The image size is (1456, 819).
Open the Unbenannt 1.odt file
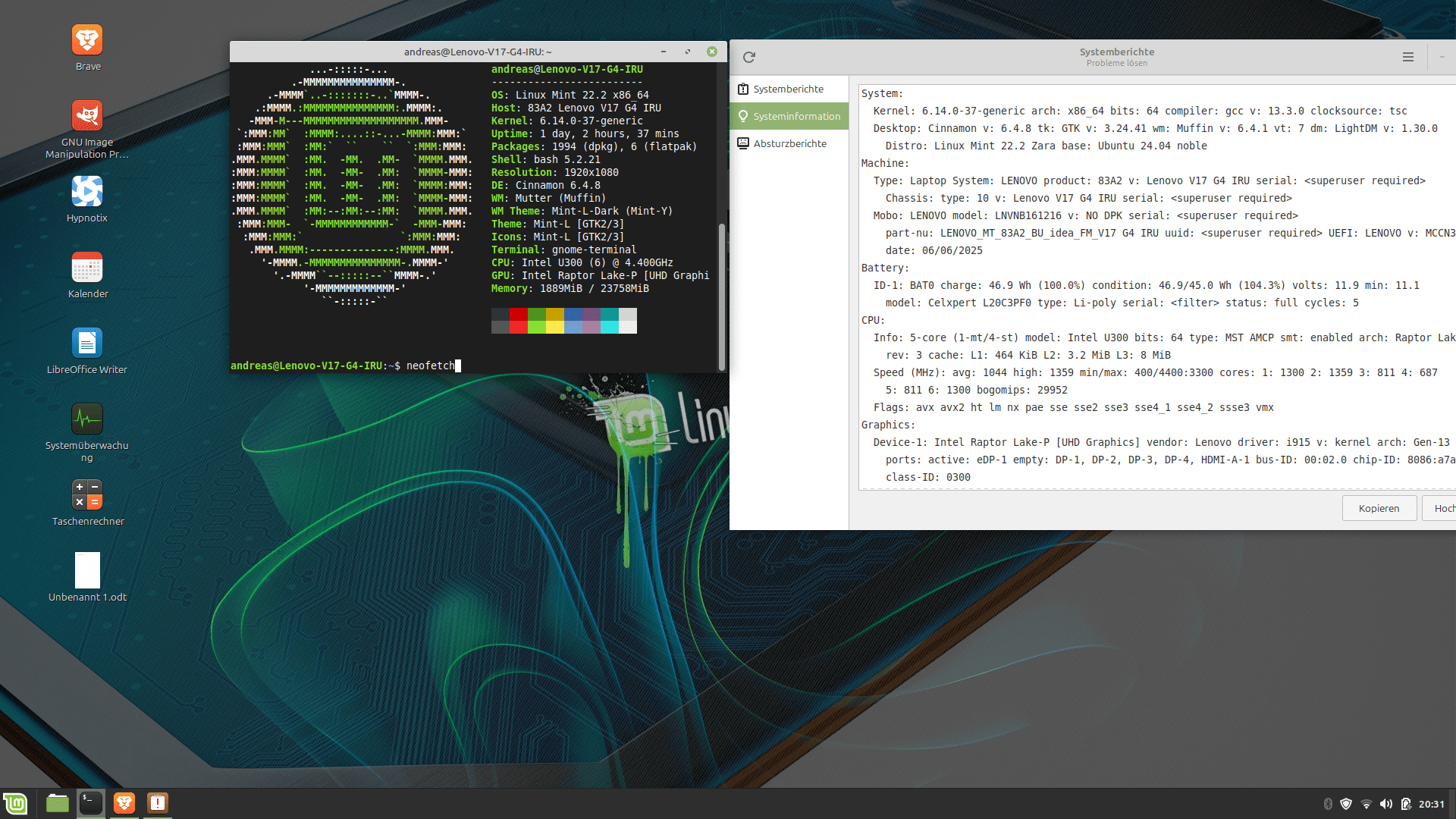87,571
